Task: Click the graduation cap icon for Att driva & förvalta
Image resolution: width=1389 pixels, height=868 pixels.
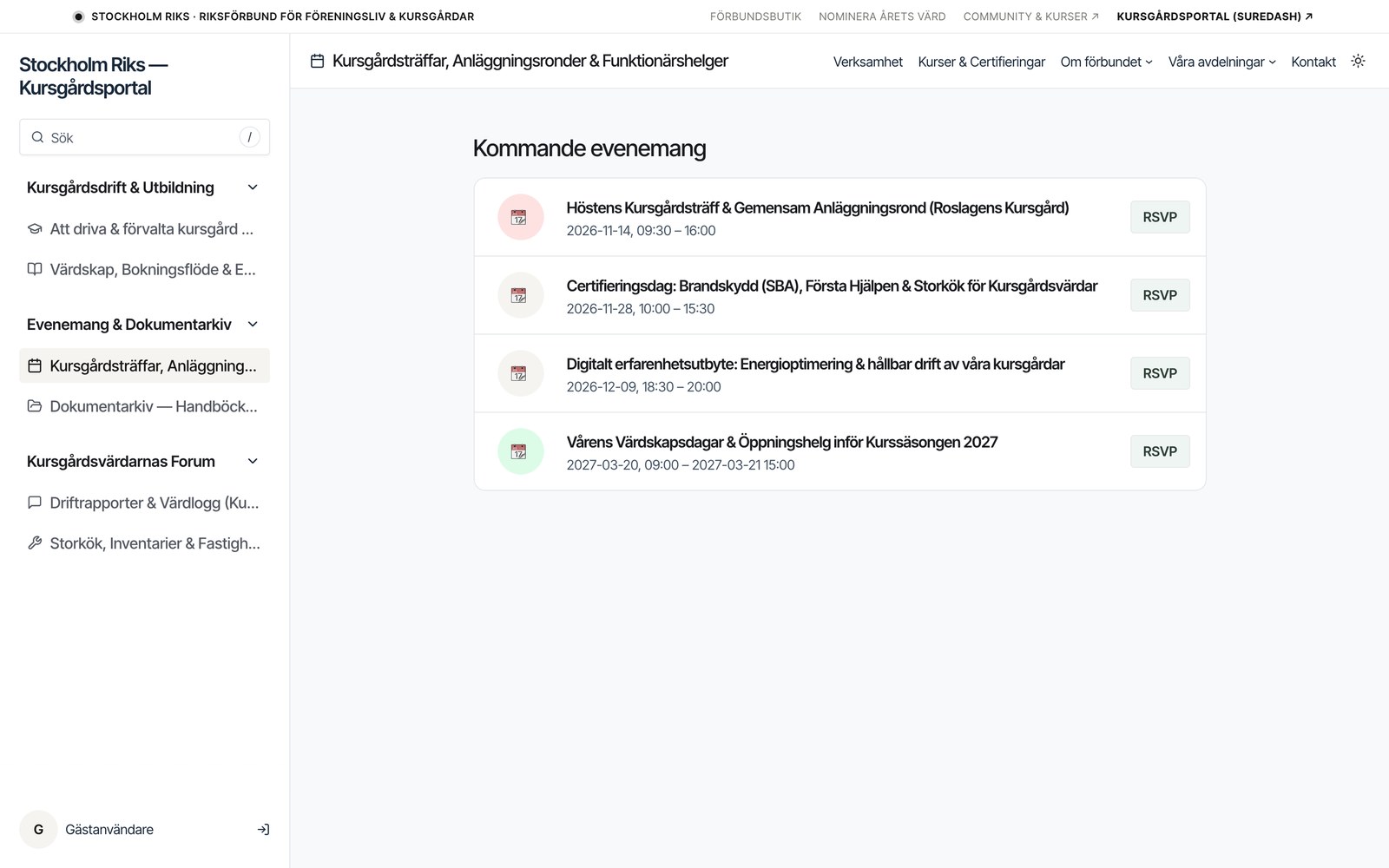Action: point(35,229)
